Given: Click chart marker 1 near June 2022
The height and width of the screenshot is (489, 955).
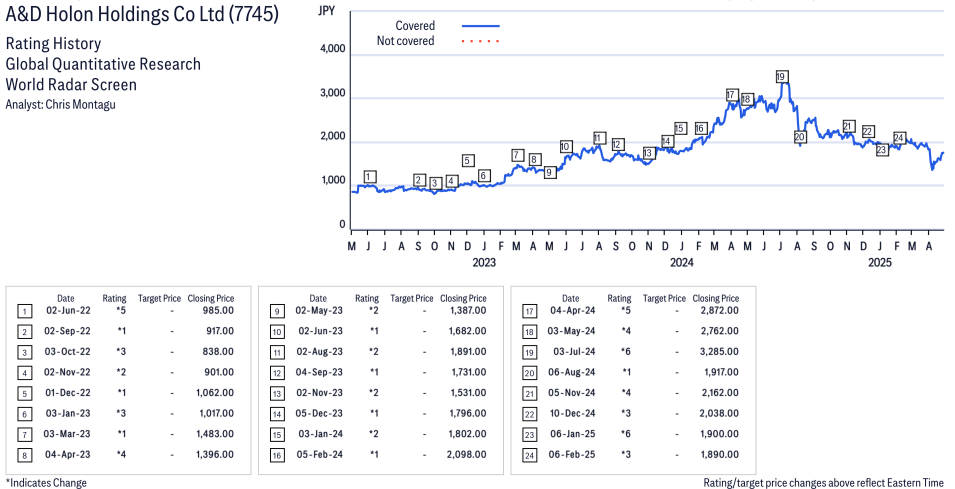Looking at the screenshot, I should [x=370, y=177].
